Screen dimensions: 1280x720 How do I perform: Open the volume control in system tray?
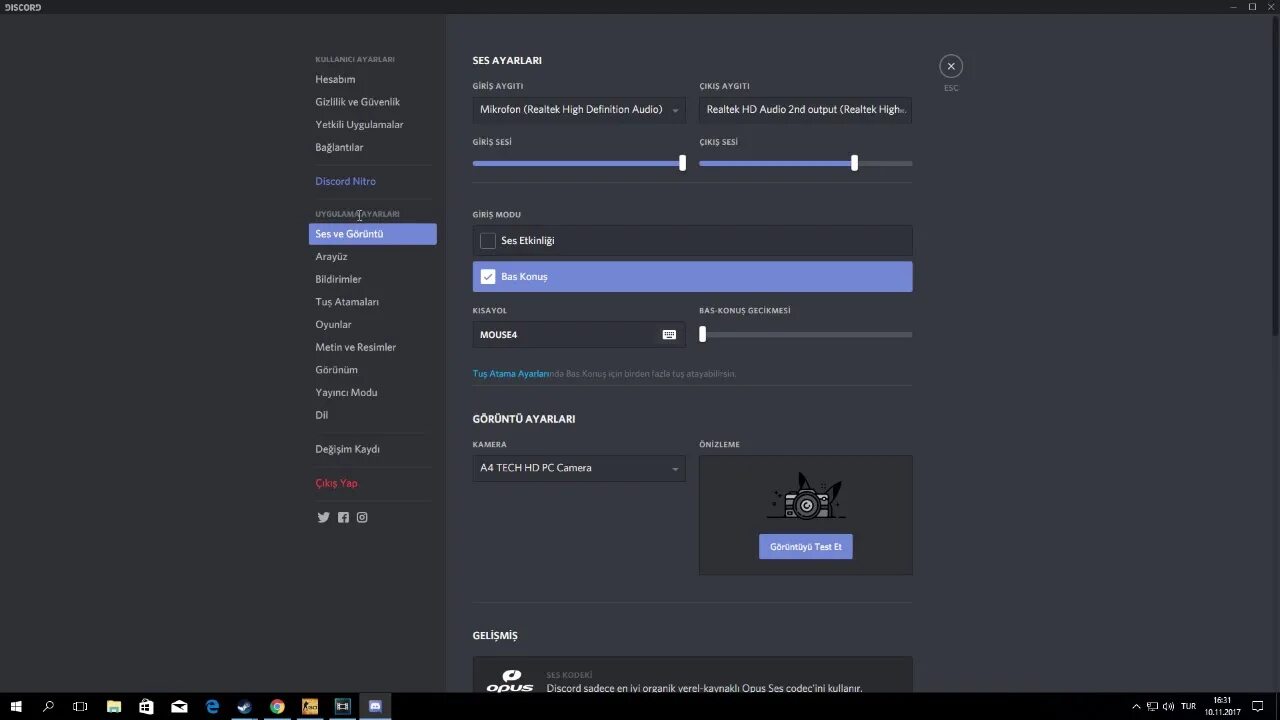click(x=1169, y=706)
